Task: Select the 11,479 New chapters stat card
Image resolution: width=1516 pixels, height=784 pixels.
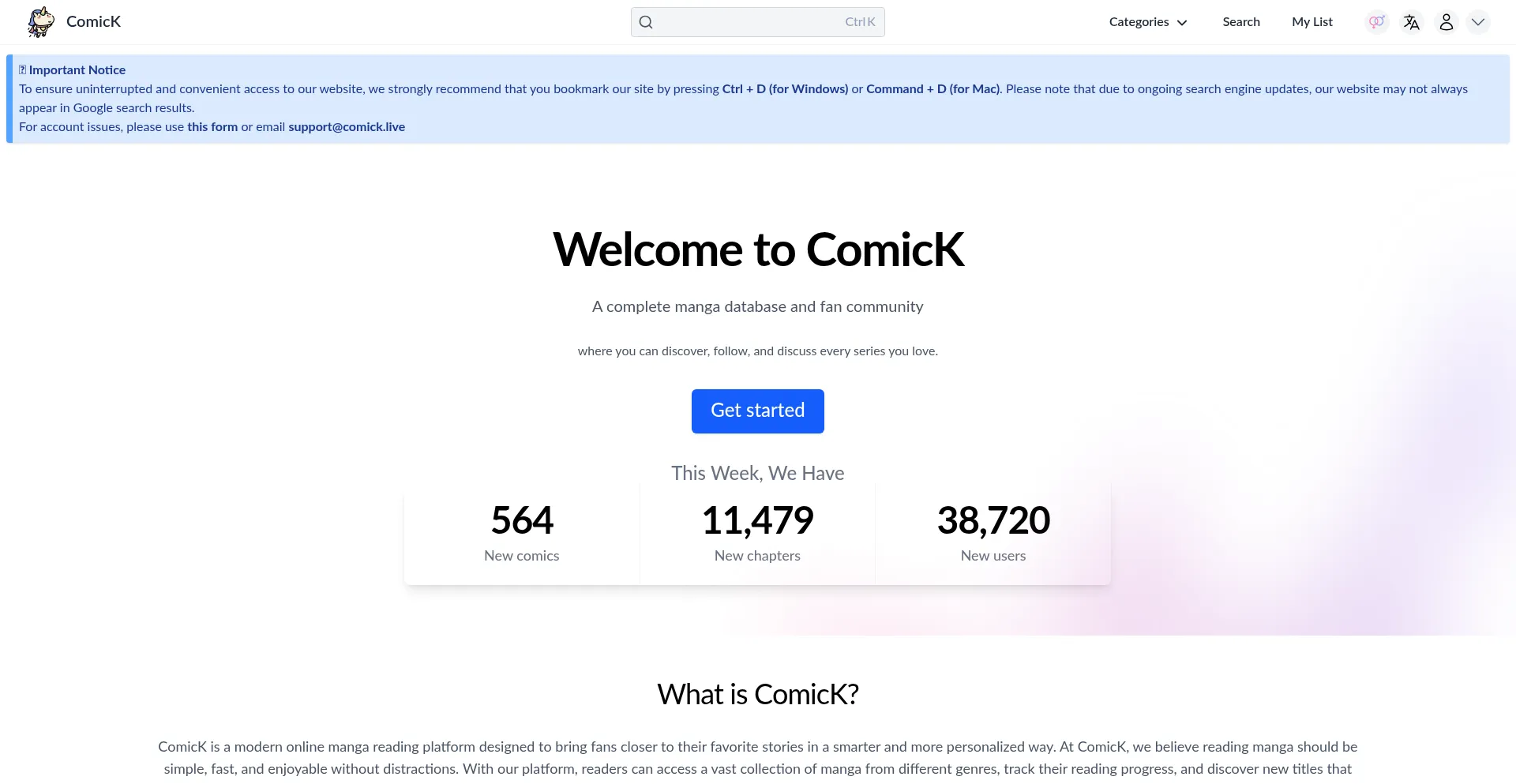Action: pos(757,533)
